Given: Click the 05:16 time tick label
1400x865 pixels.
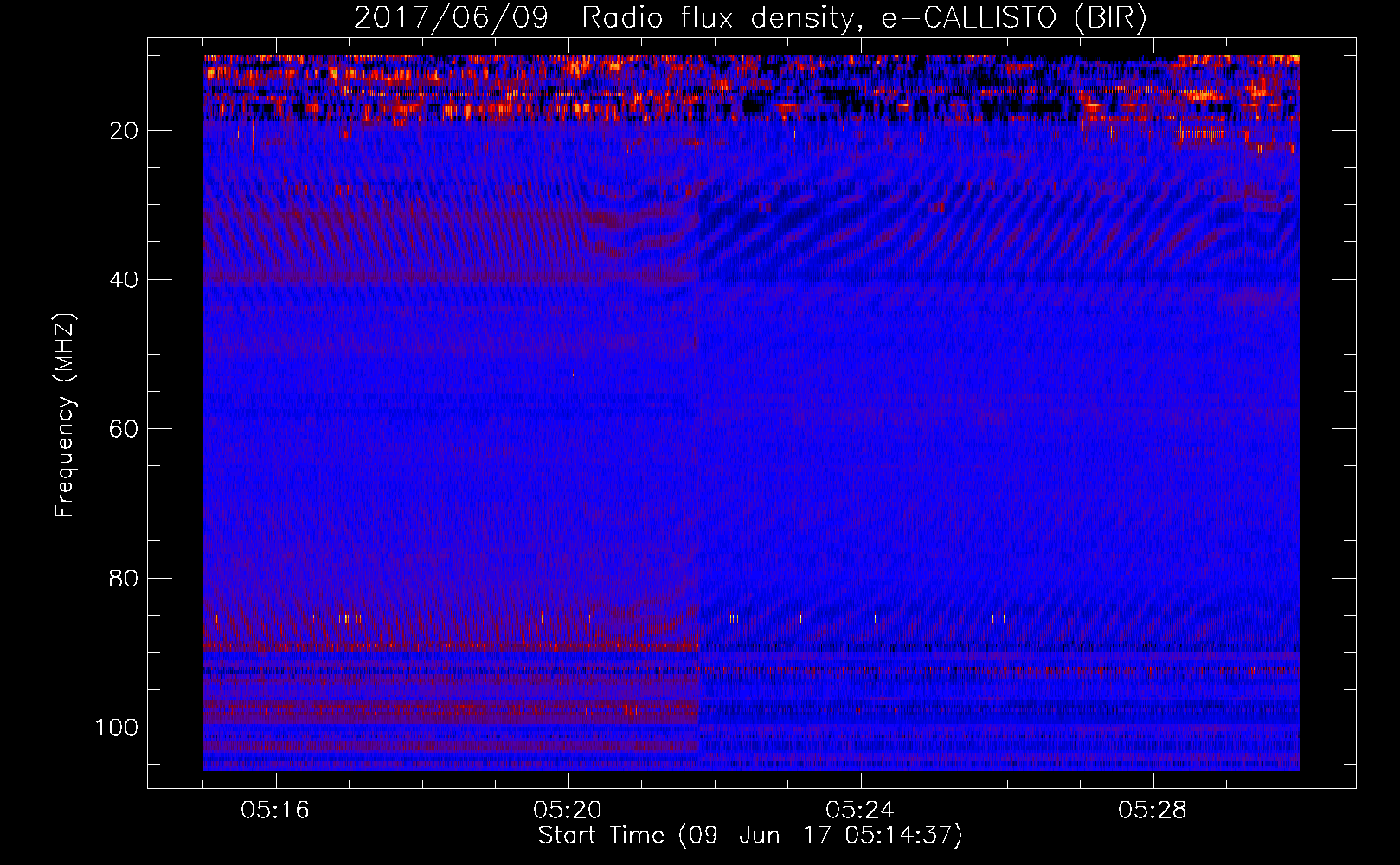Looking at the screenshot, I should (275, 811).
